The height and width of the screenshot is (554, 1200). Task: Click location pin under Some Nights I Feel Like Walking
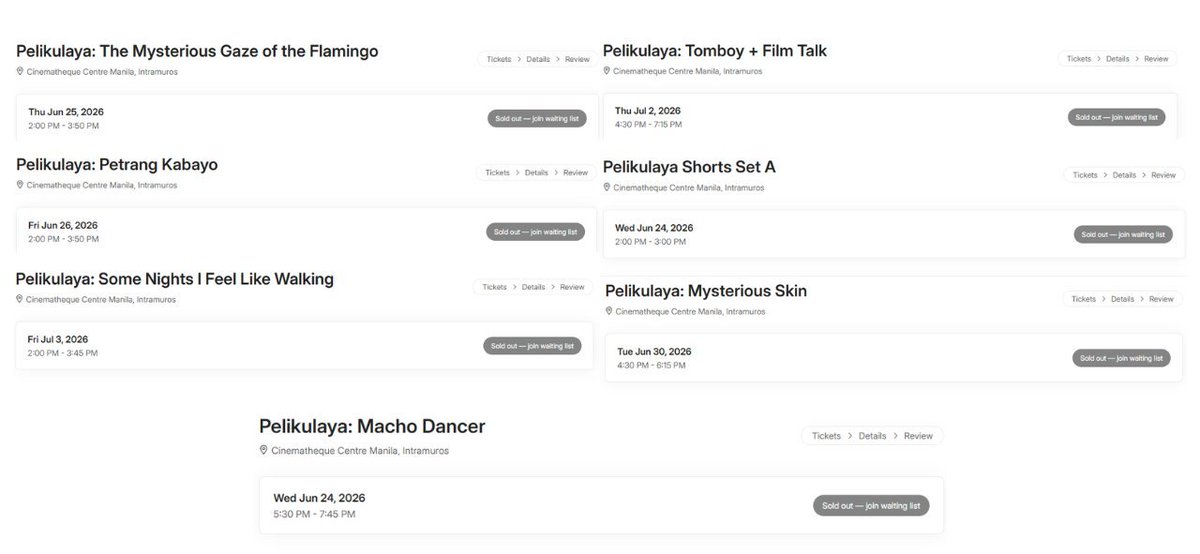click(20, 299)
